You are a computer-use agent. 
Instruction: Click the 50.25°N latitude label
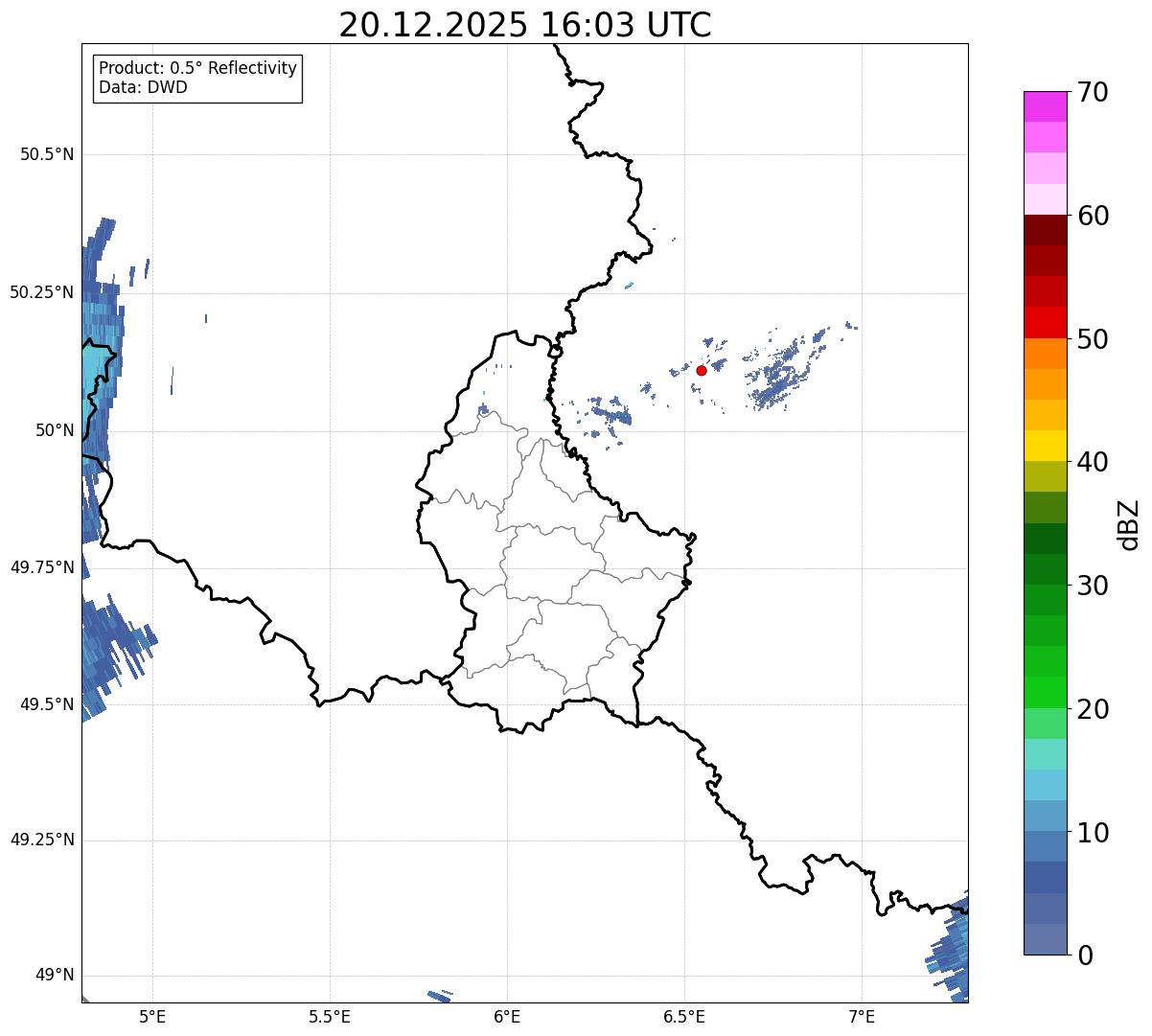pos(41,292)
